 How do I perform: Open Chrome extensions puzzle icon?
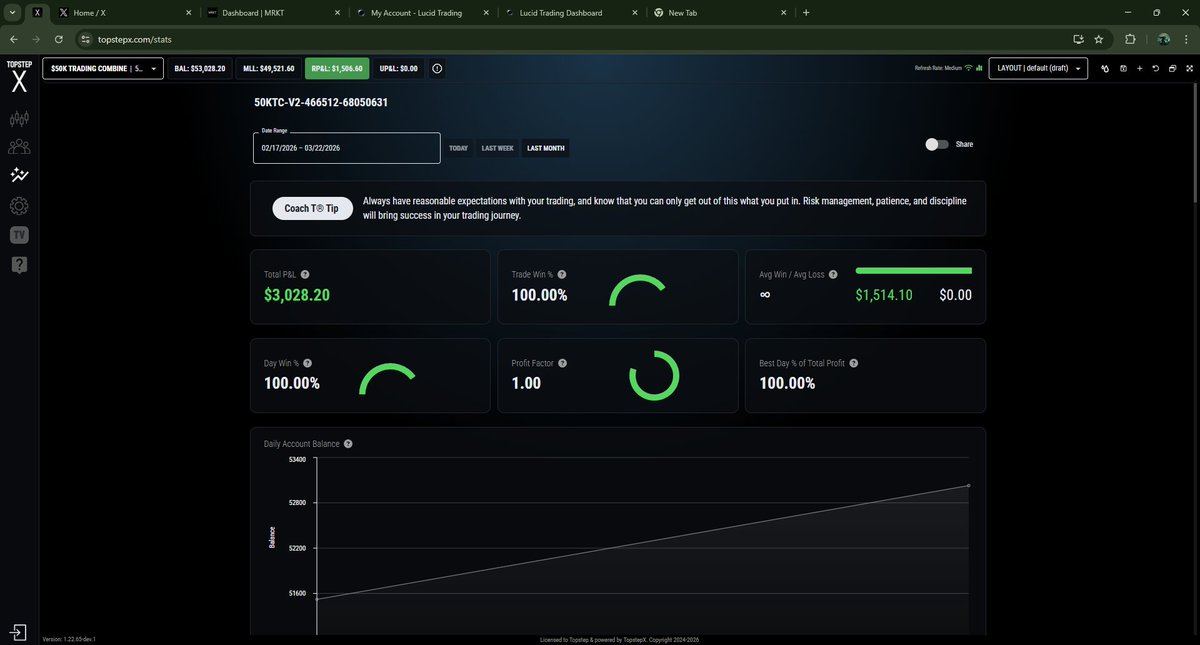pos(1131,39)
